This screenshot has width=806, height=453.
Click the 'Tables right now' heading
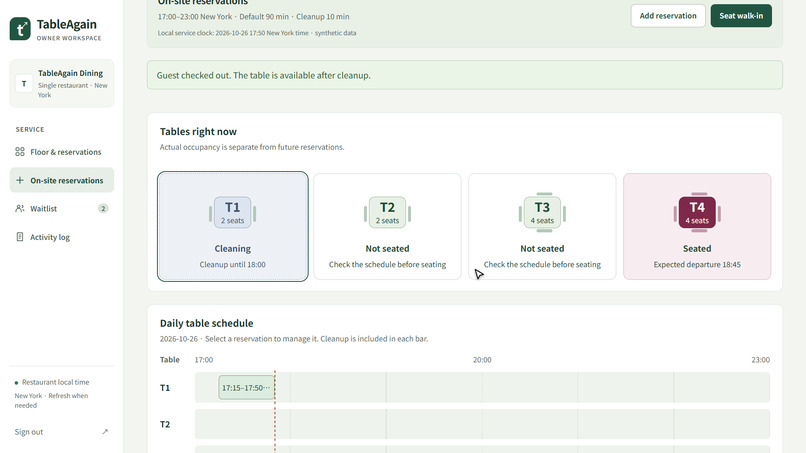tap(198, 132)
